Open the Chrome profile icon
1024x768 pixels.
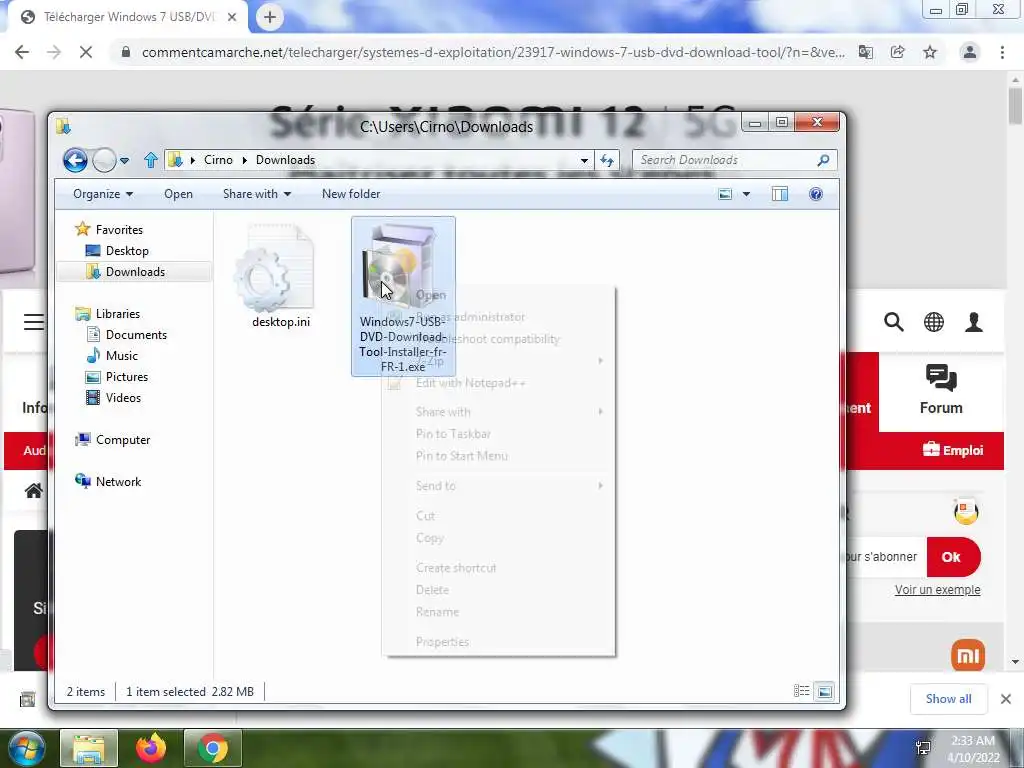970,52
